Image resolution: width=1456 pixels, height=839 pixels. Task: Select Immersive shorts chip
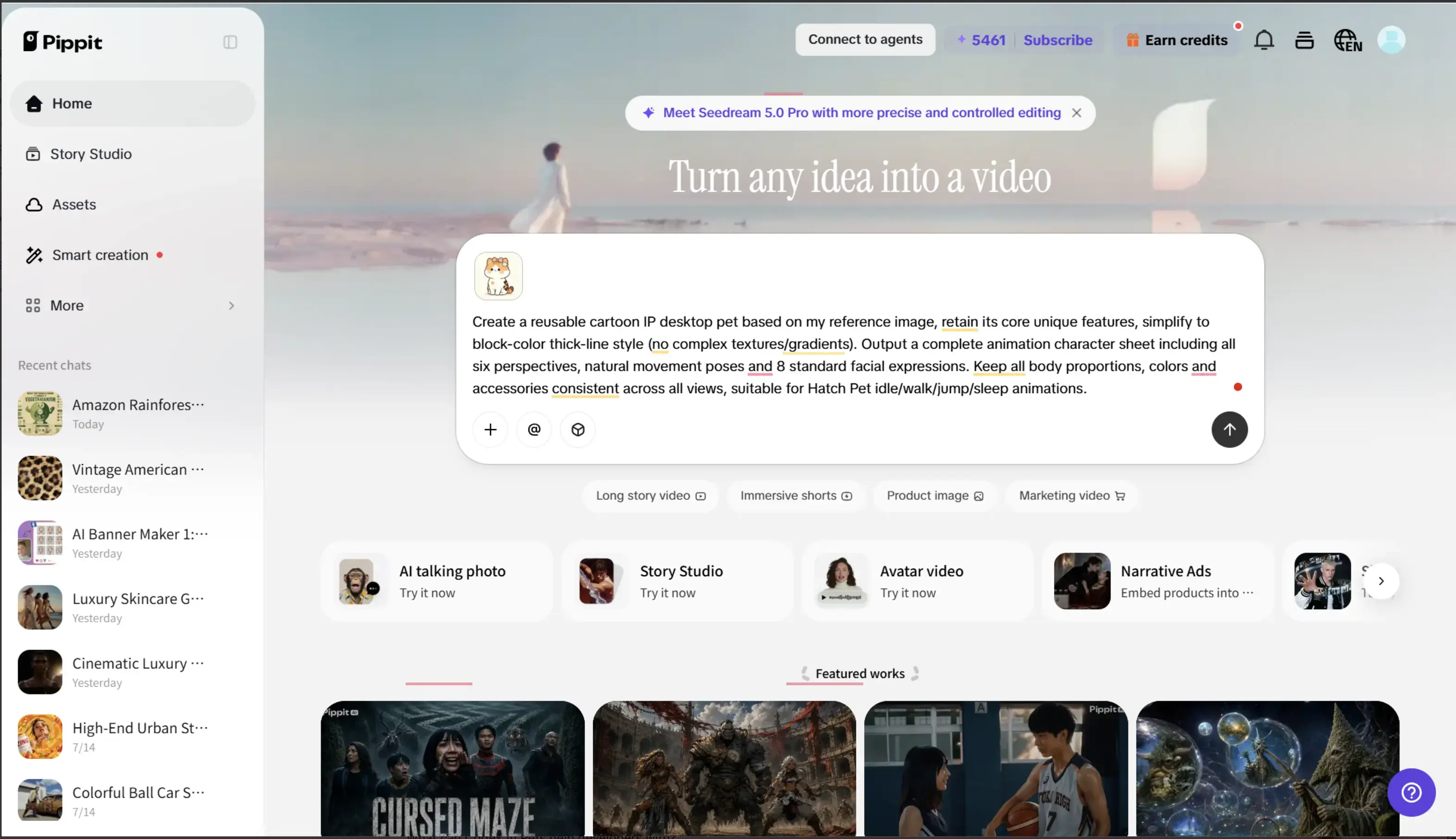point(796,495)
